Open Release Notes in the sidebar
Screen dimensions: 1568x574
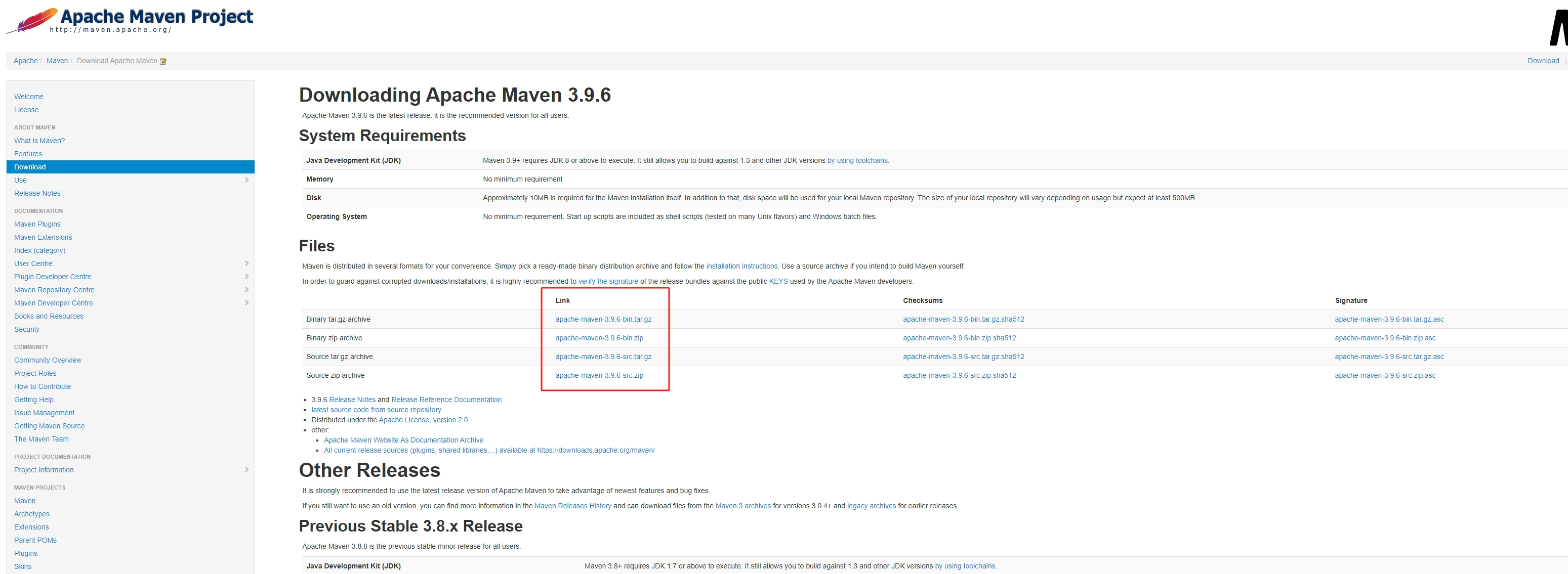click(37, 193)
